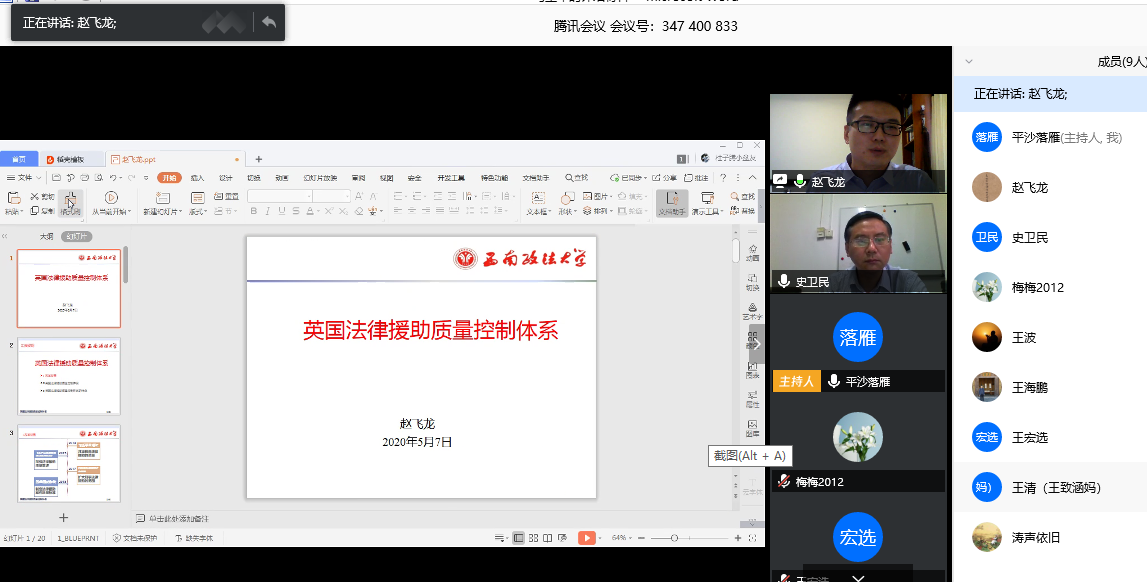Open the 文件 menu dropdown

24,178
